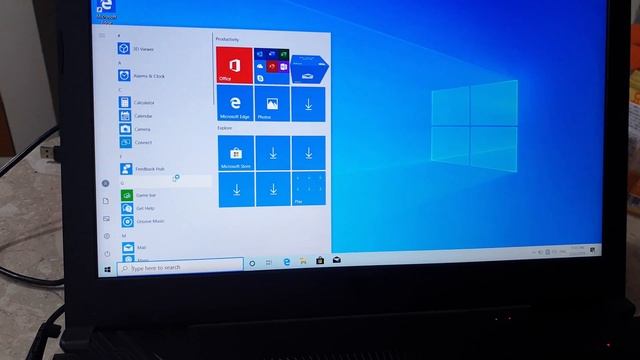
Task: Open the Microsoft Edge tile
Action: click(x=235, y=103)
